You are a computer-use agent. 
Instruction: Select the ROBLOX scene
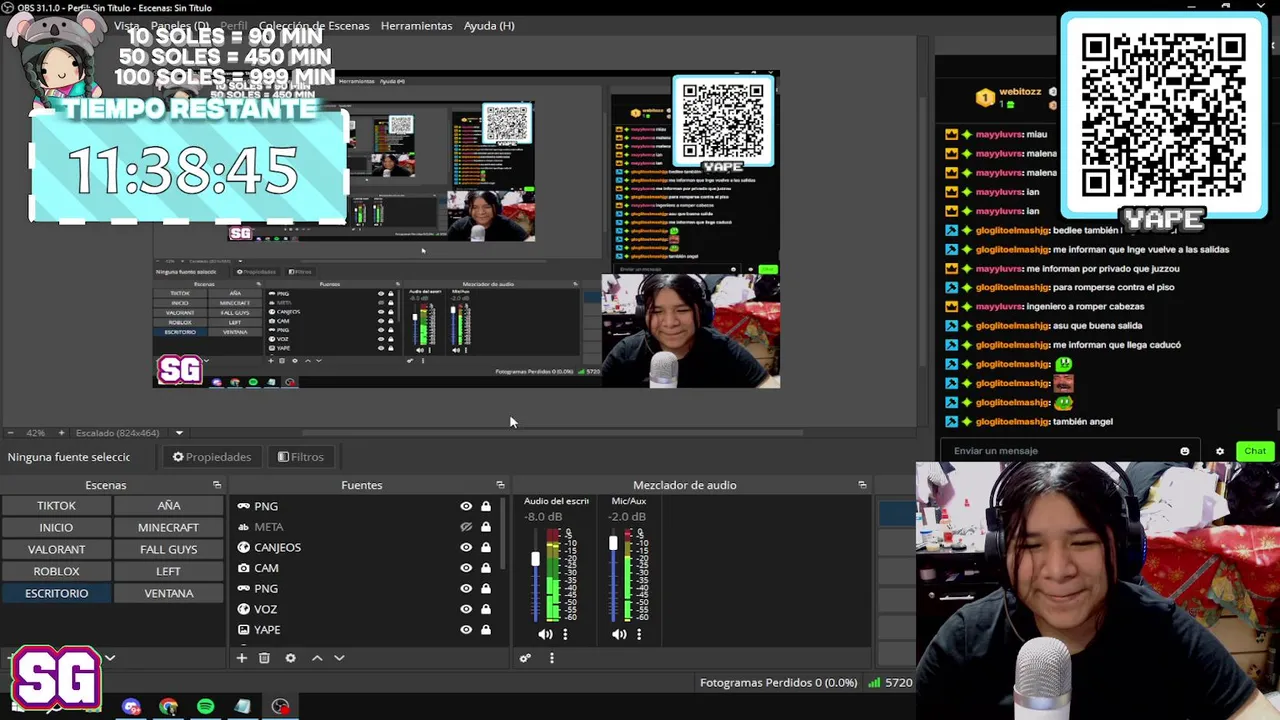click(x=56, y=572)
